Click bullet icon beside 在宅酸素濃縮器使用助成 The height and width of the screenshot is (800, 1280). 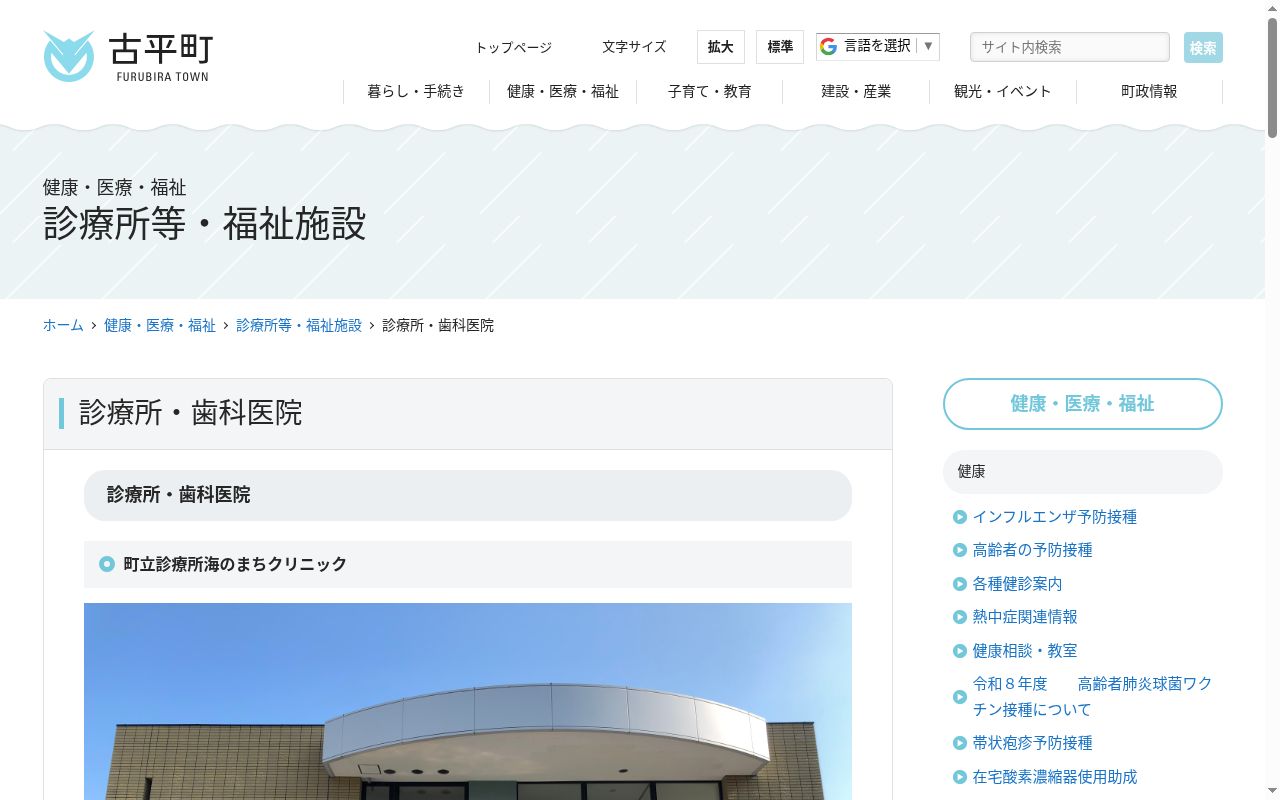960,777
